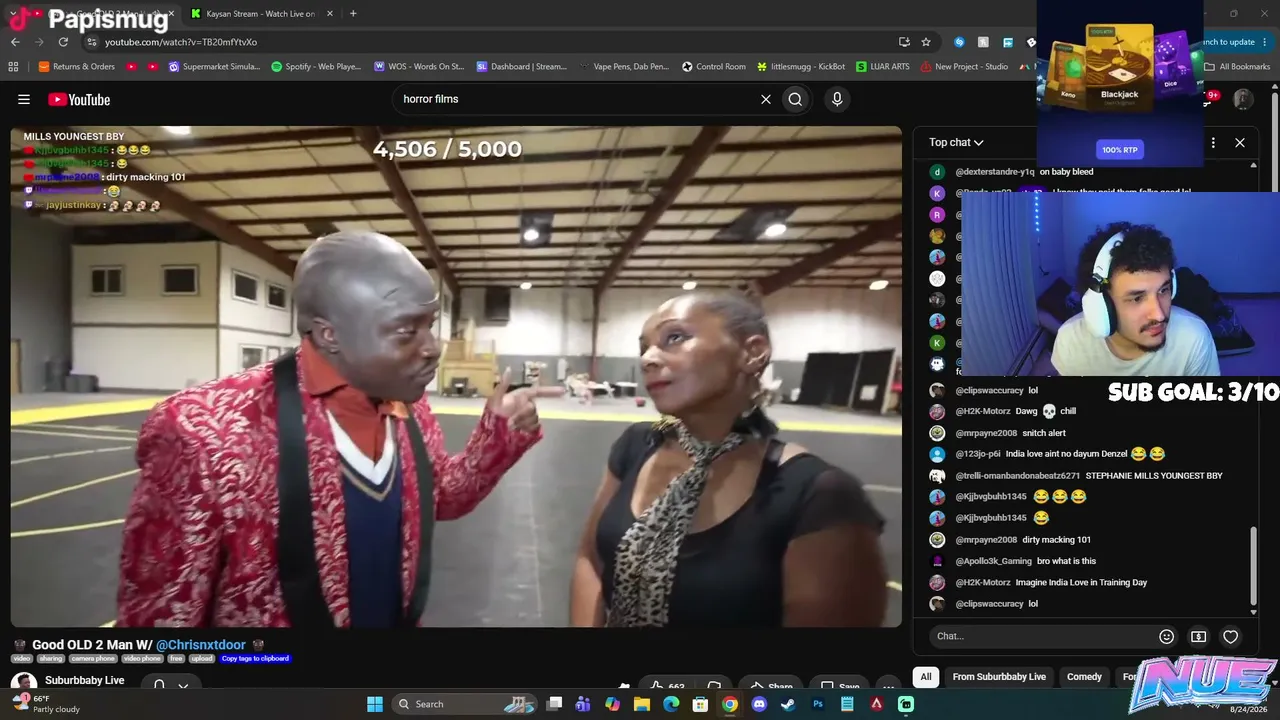Select the 'All' filter chip
This screenshot has height=720, width=1280.
click(x=926, y=677)
